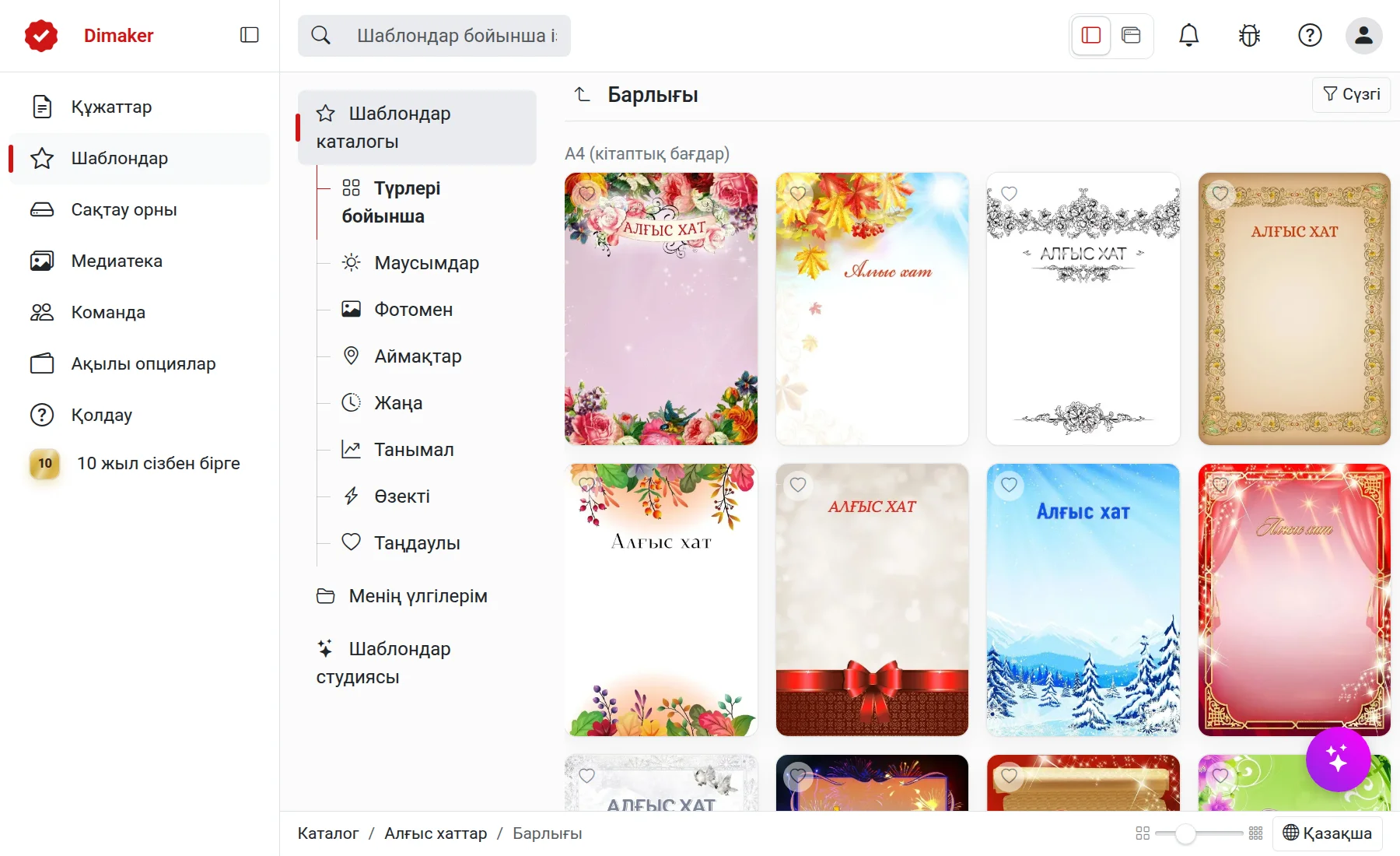Image resolution: width=1400 pixels, height=856 pixels.
Task: Click the Dimaker red checkmark logo
Action: 41,36
